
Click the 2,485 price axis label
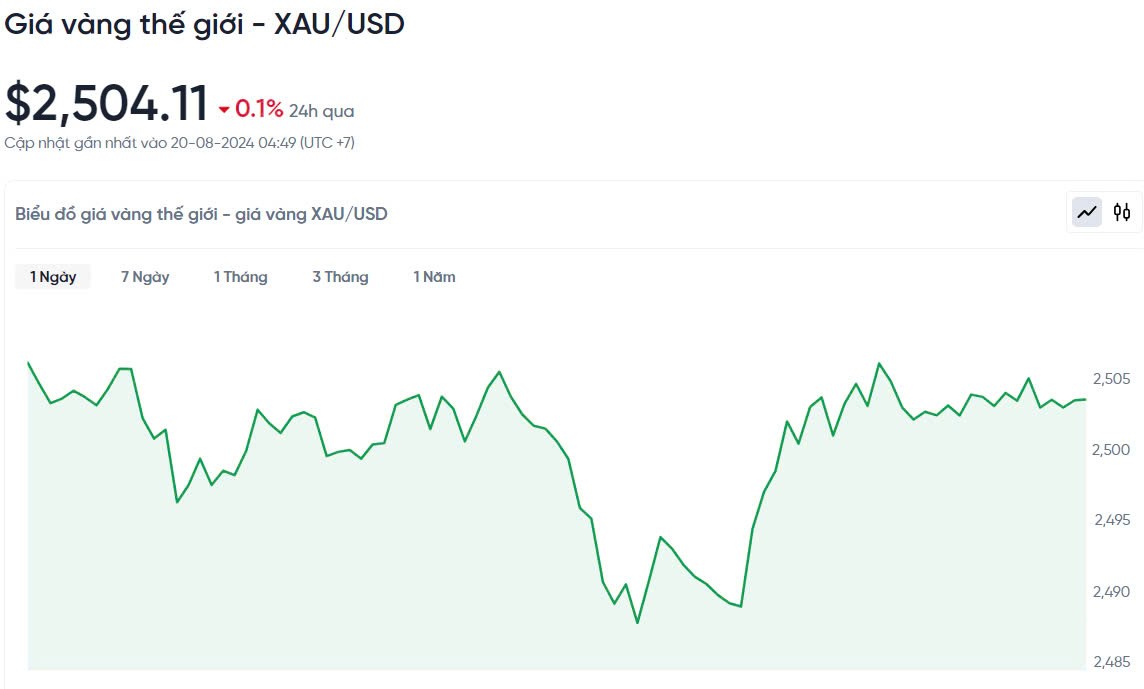[x=1111, y=662]
